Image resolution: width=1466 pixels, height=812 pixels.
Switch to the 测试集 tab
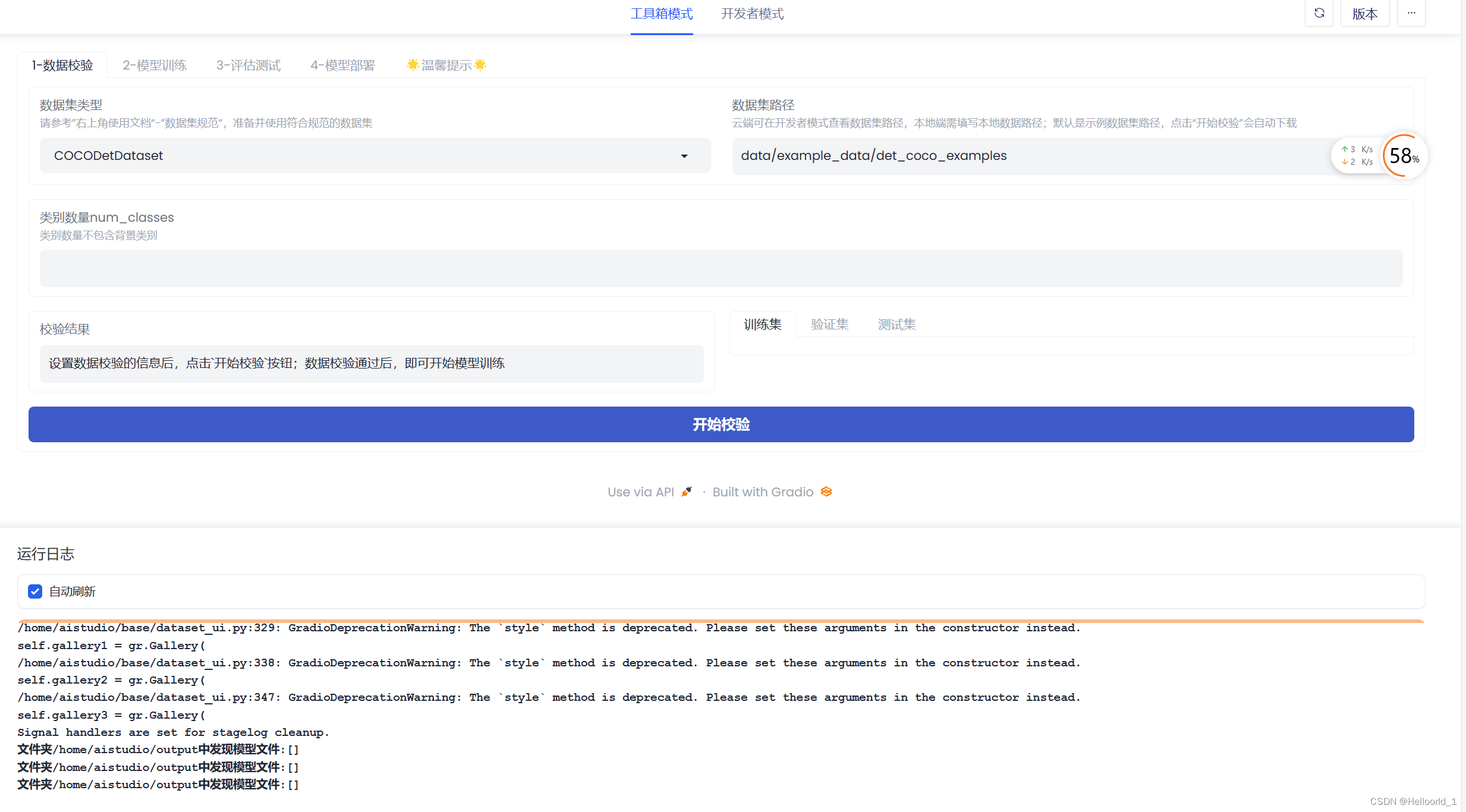click(896, 325)
